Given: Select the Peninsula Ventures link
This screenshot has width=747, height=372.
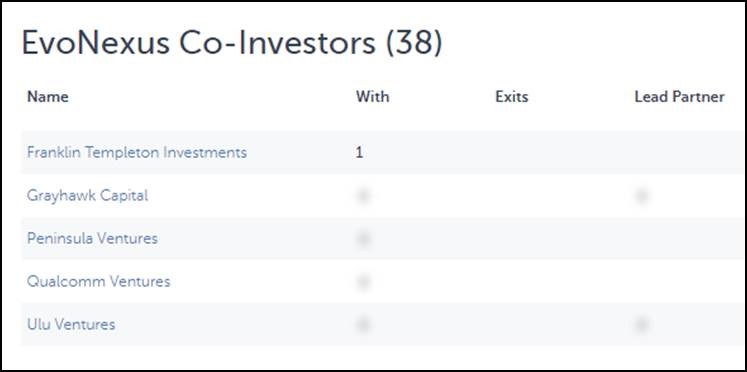Looking at the screenshot, I should [x=92, y=239].
